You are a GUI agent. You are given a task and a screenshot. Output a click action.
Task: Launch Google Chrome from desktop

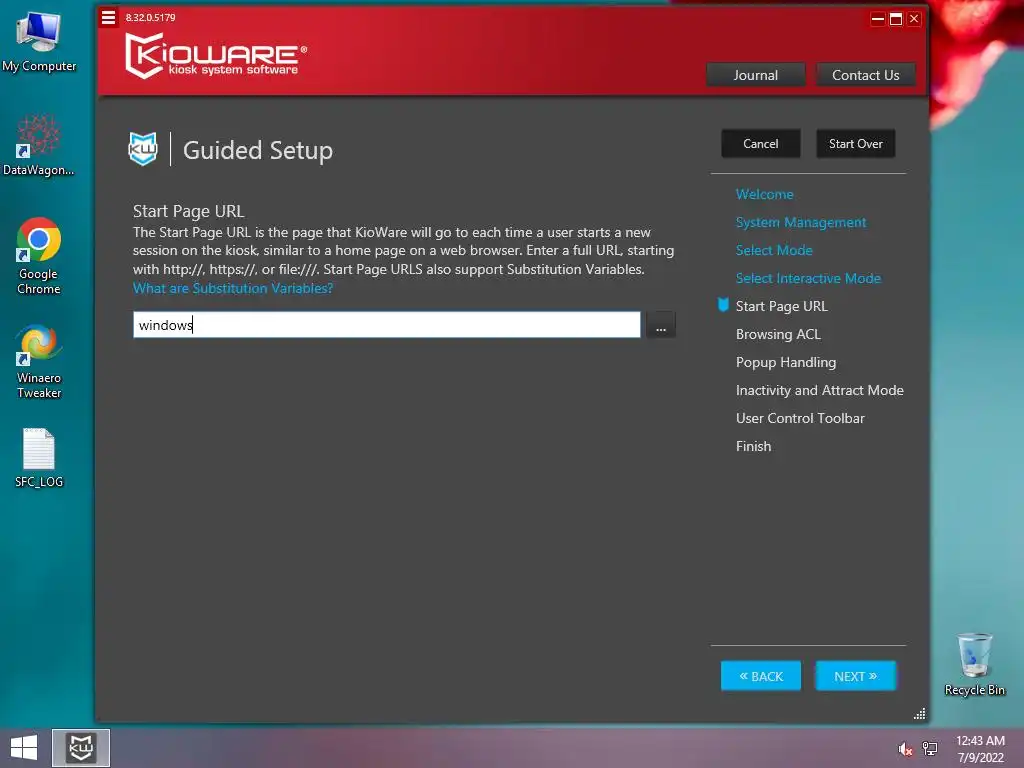tap(39, 256)
